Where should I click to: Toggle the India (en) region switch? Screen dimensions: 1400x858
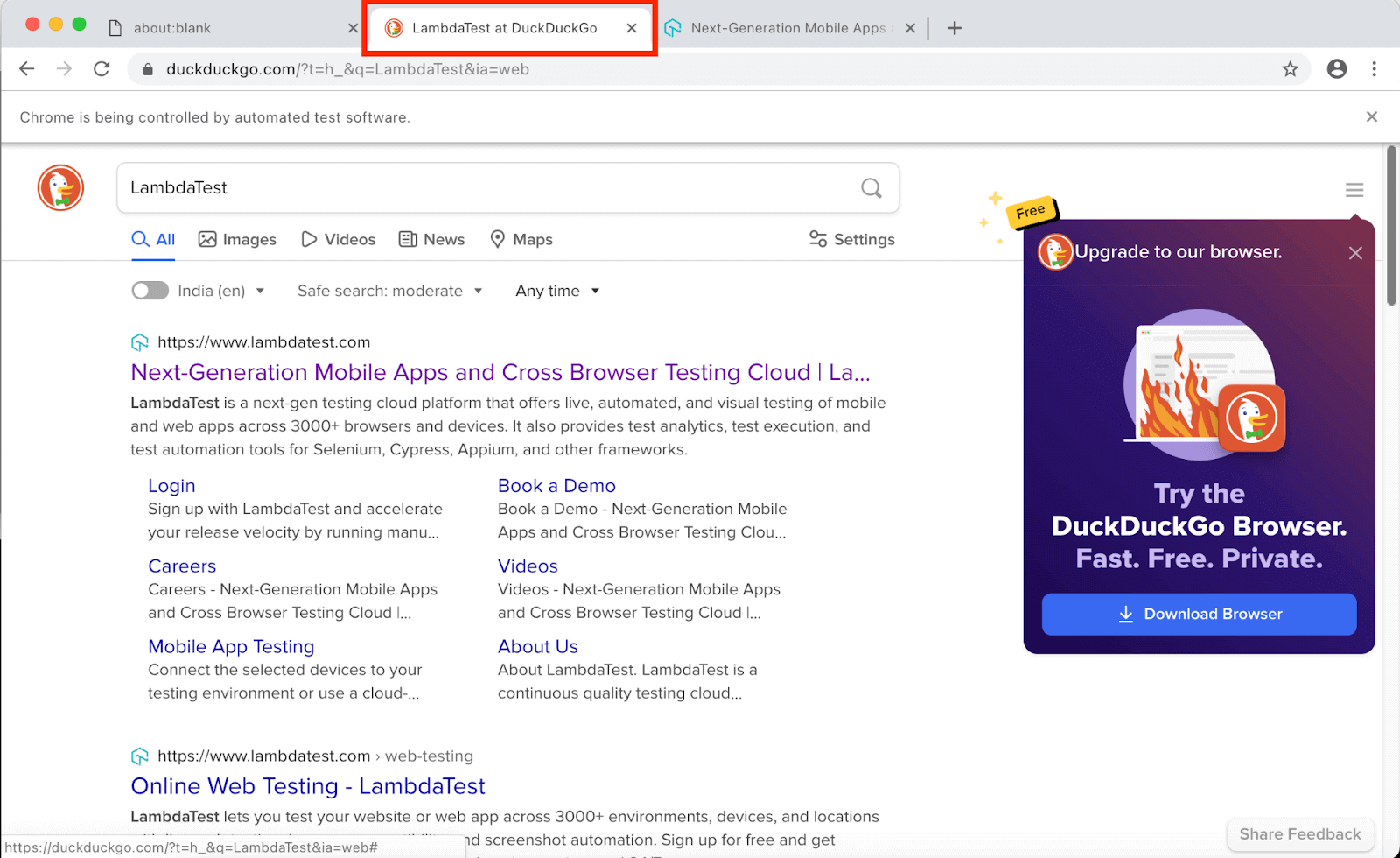click(x=150, y=291)
